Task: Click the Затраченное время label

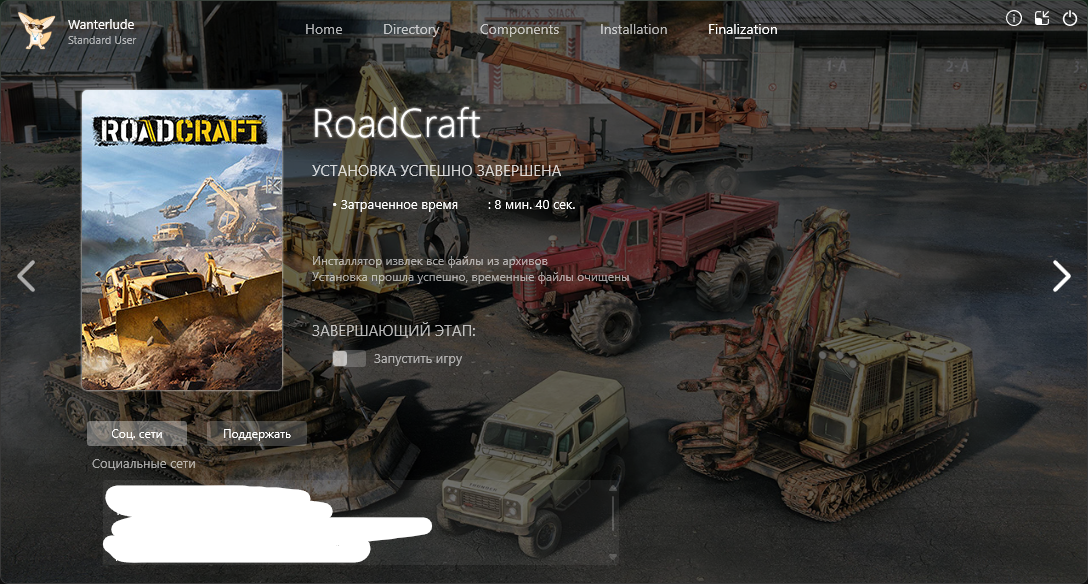Action: (399, 205)
